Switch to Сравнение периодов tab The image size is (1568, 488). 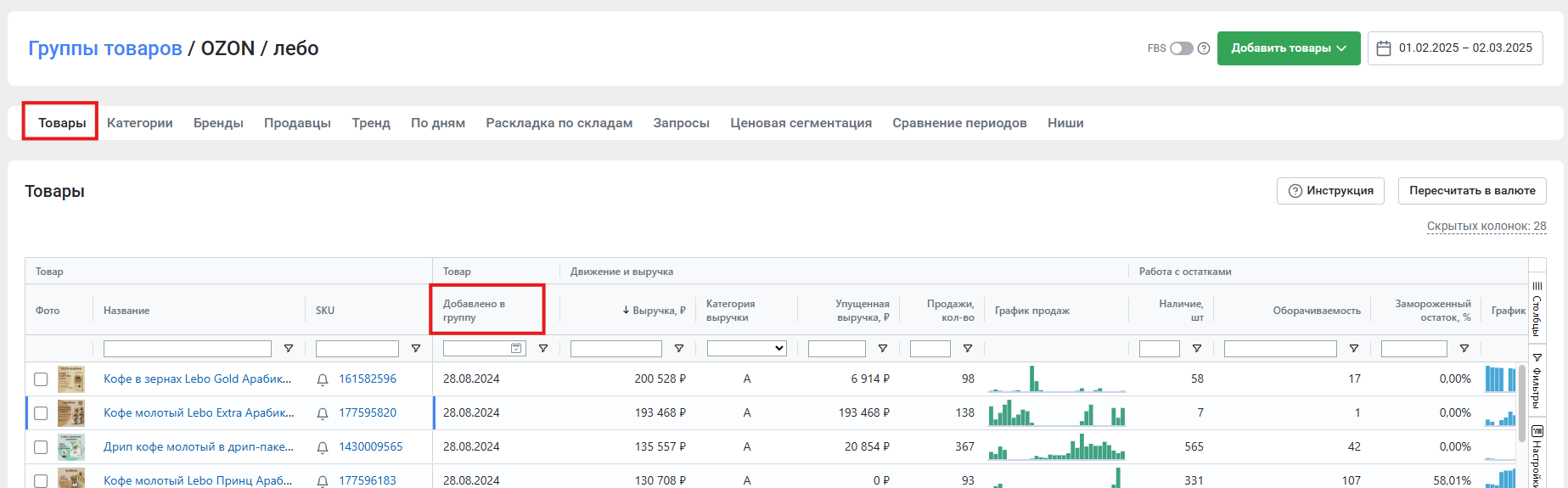point(959,123)
